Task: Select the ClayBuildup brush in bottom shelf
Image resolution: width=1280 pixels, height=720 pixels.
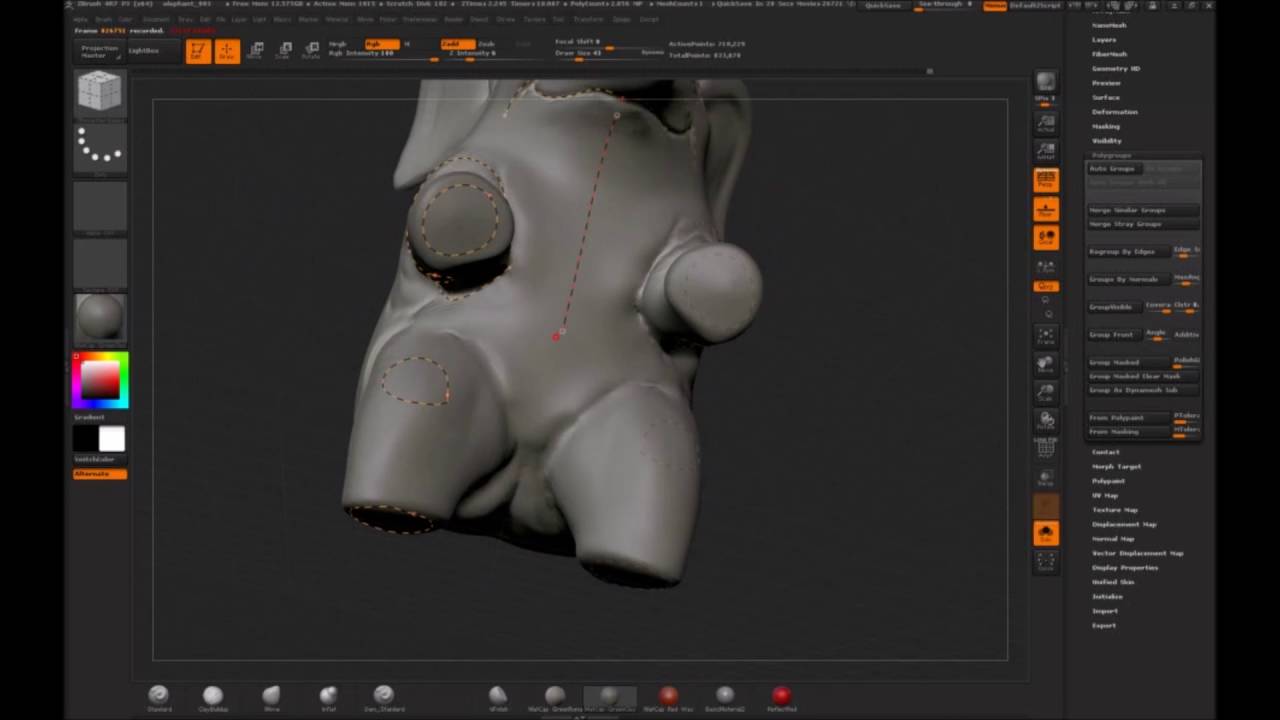Action: point(213,697)
